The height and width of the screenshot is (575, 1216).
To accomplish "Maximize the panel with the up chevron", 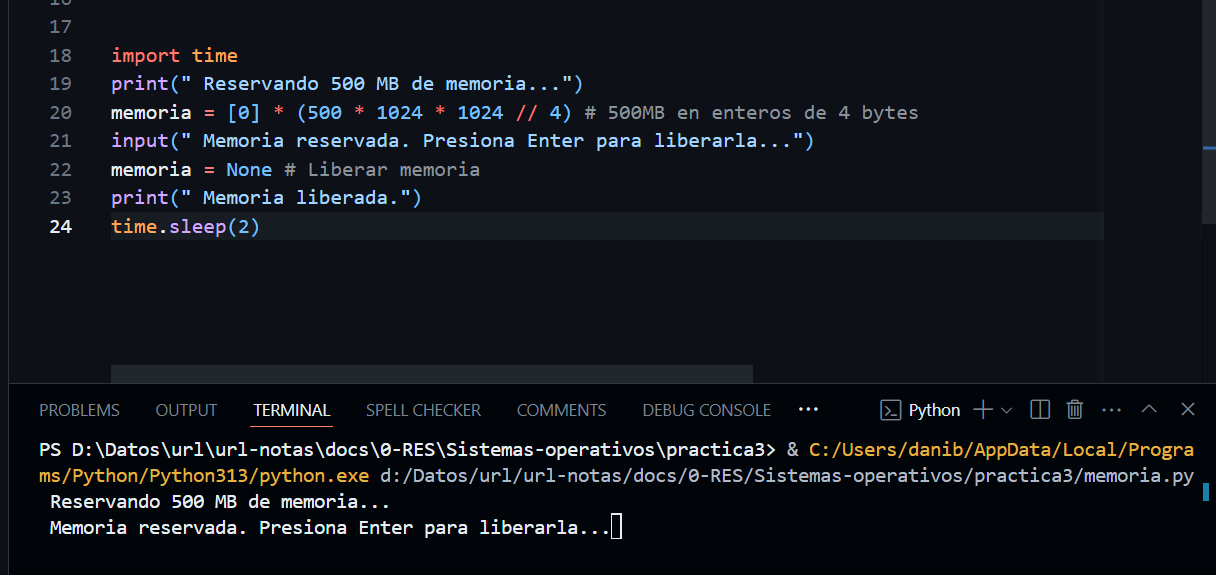I will 1149,410.
